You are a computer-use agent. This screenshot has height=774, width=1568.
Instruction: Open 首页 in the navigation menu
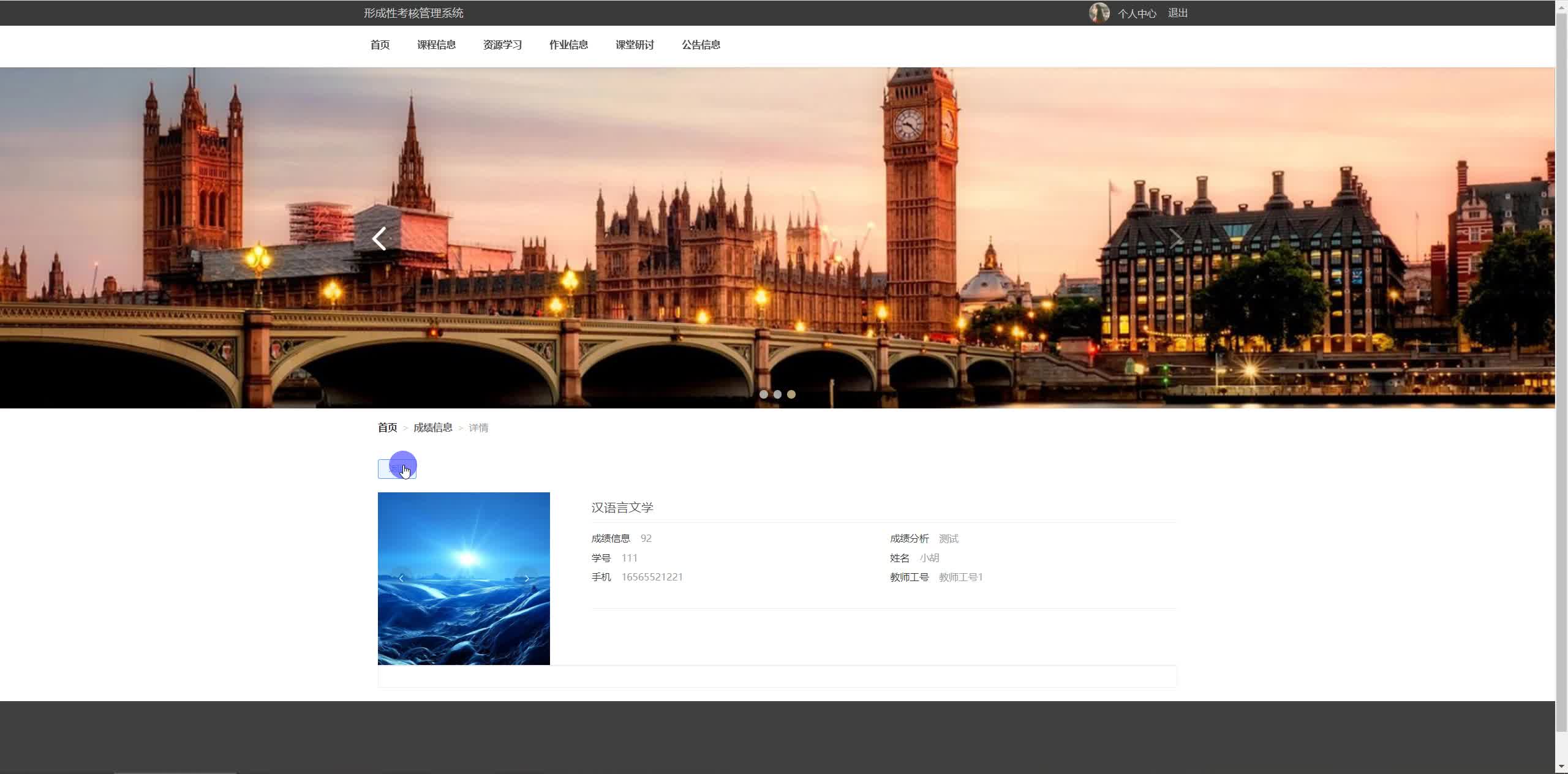click(380, 45)
